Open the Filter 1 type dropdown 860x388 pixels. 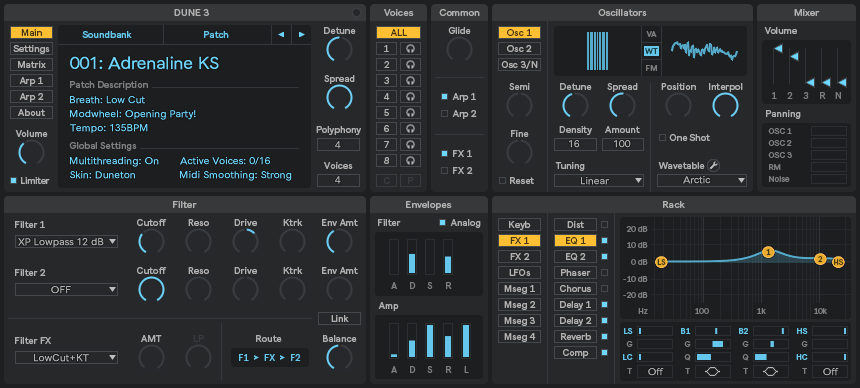[x=66, y=241]
